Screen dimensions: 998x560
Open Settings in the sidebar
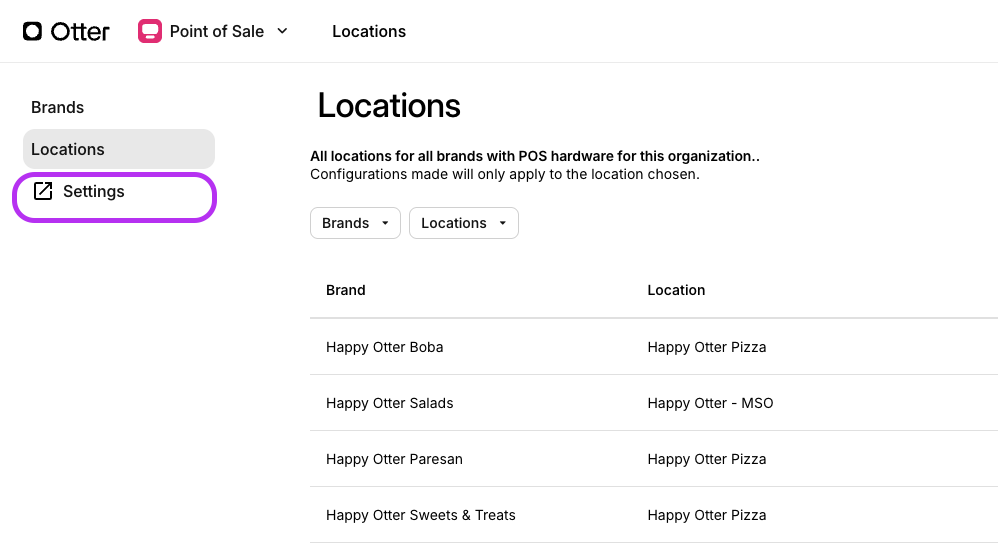pos(94,191)
